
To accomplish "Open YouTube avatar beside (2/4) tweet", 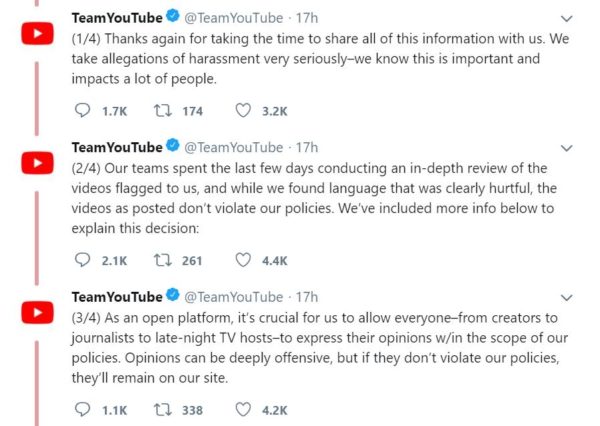I will [x=38, y=163].
